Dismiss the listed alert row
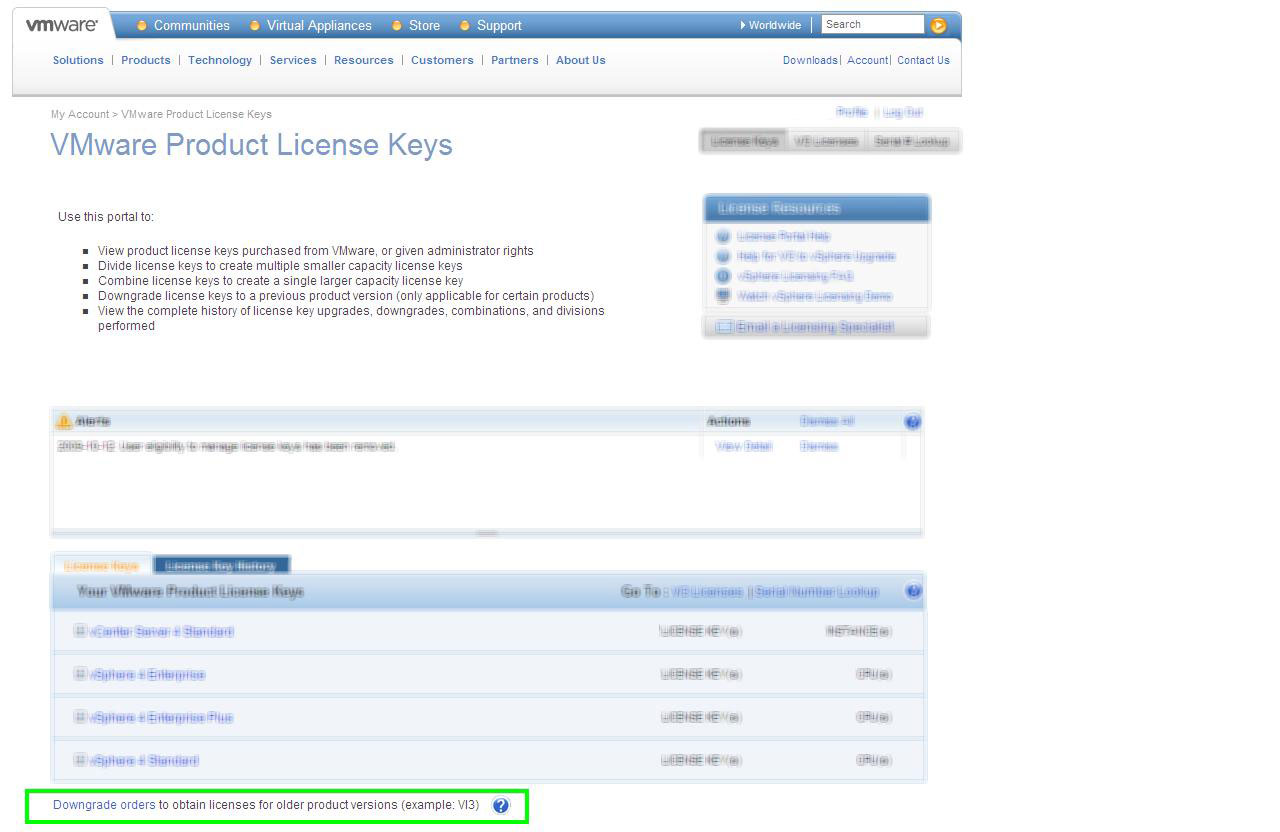 coord(819,446)
